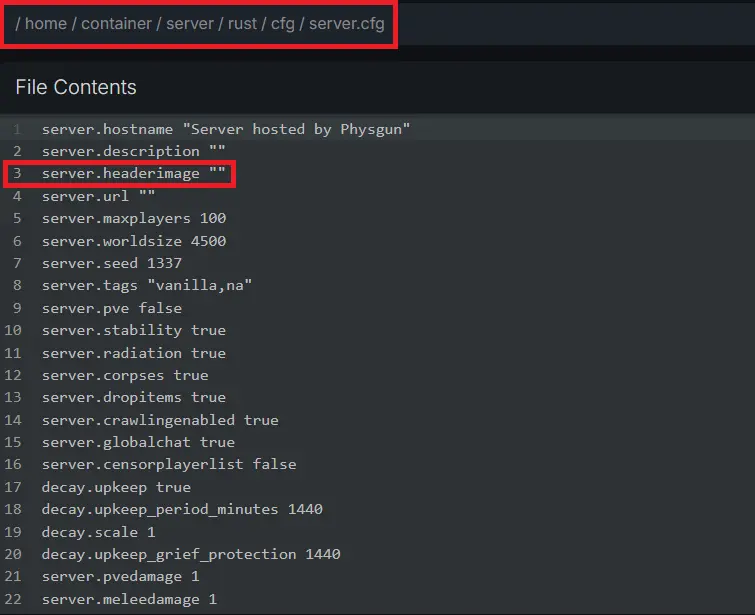The width and height of the screenshot is (755, 615).
Task: Navigate to the container breadcrumb folder
Action: click(x=119, y=23)
